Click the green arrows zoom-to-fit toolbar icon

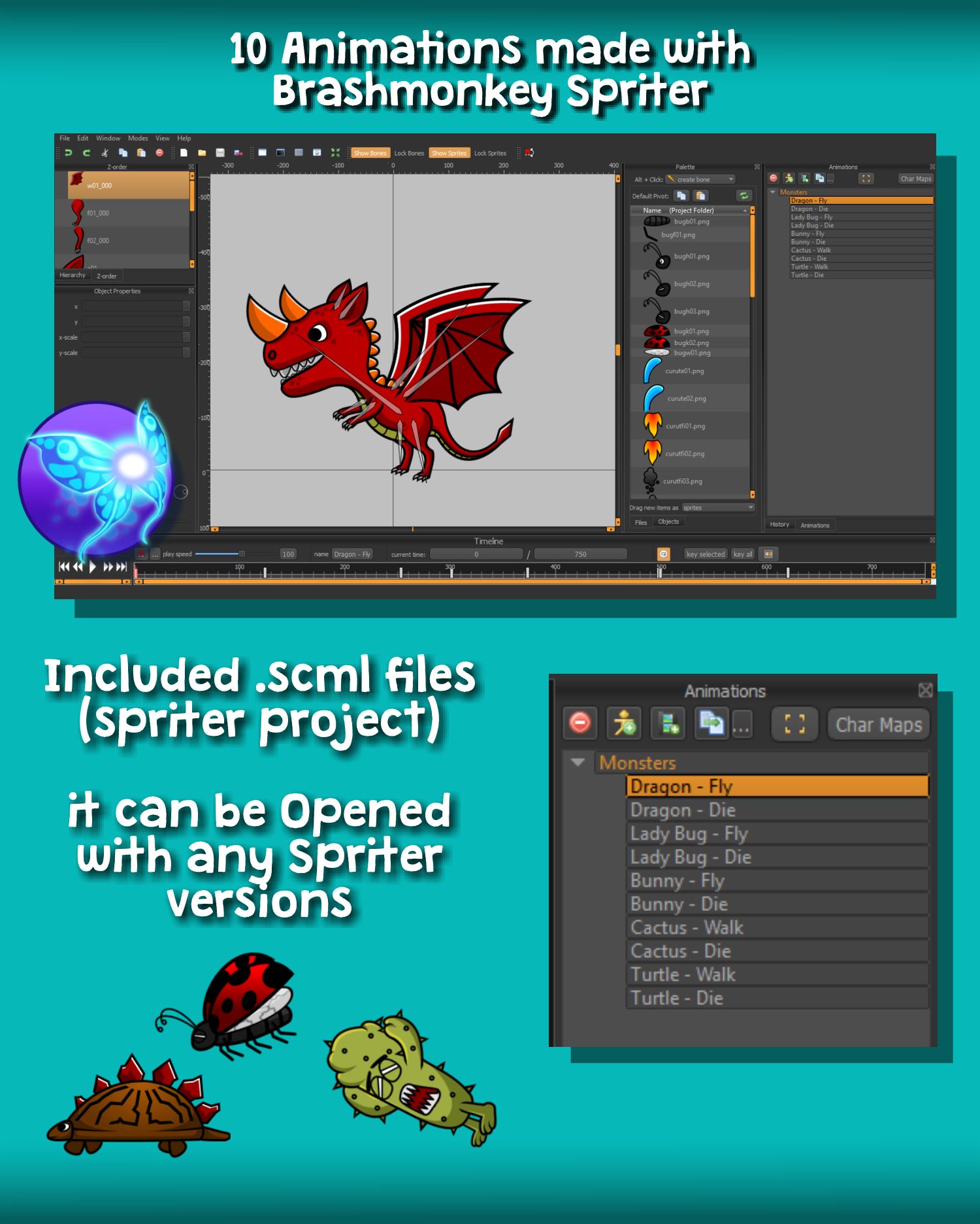pyautogui.click(x=335, y=153)
